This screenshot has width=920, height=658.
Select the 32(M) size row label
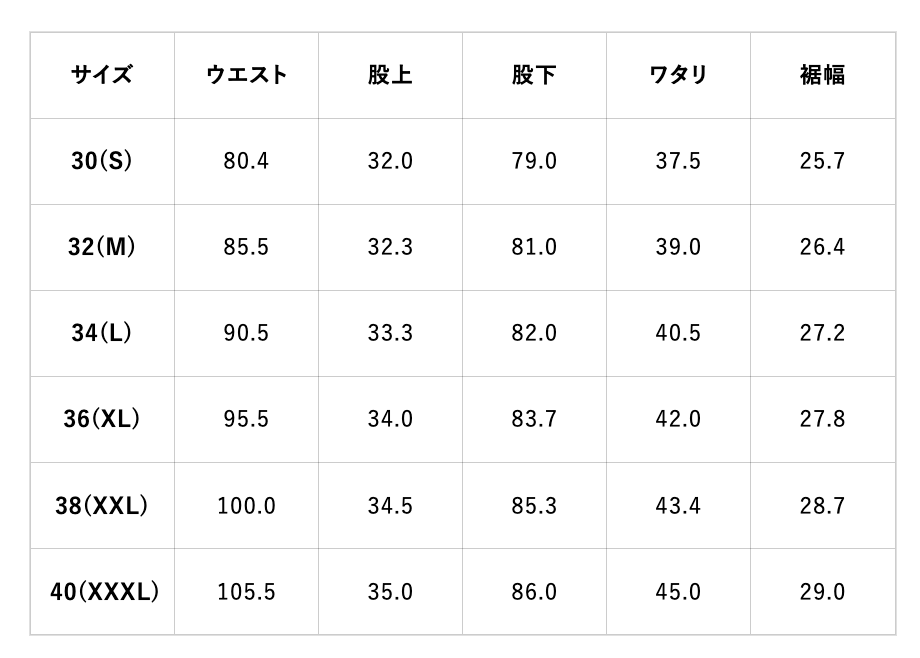point(102,247)
